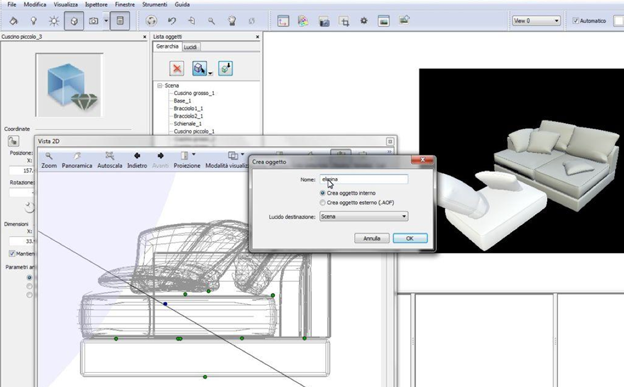Viewport: 624px width, 387px height.
Task: Click the paint bucket icon in toolbar
Action: click(14, 21)
